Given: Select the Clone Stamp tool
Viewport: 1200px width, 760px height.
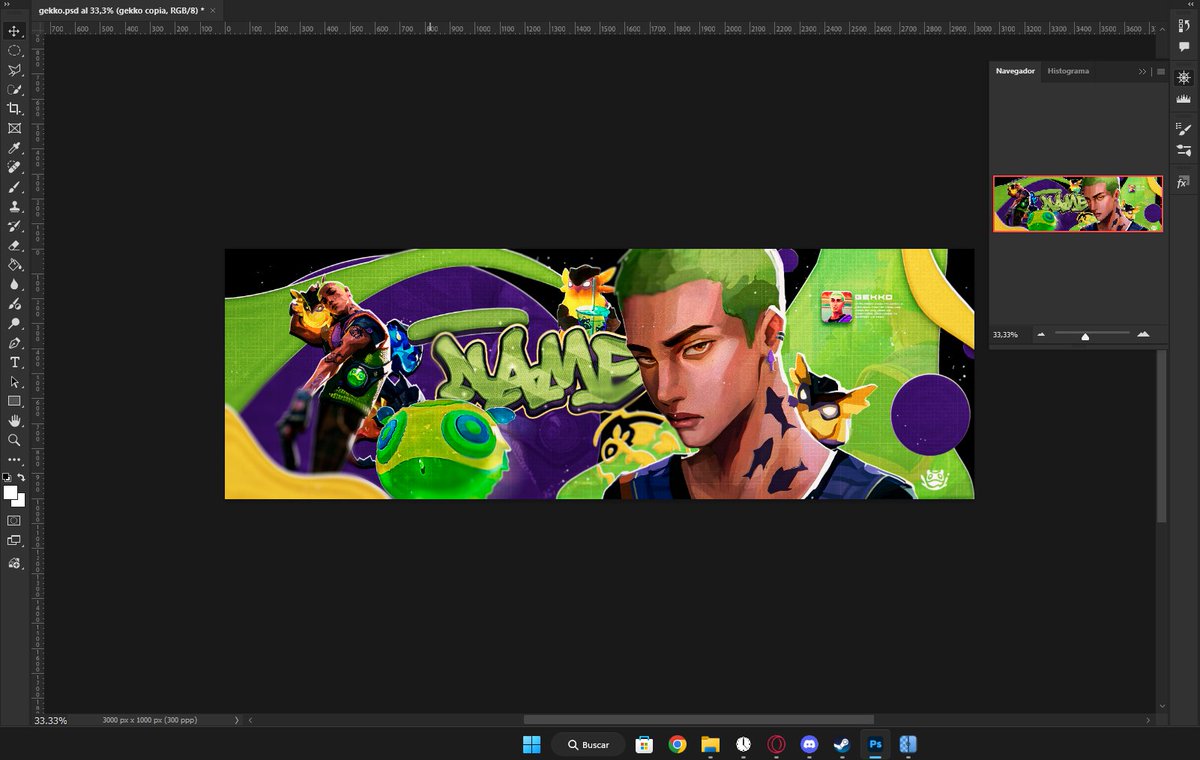Looking at the screenshot, I should pyautogui.click(x=14, y=206).
